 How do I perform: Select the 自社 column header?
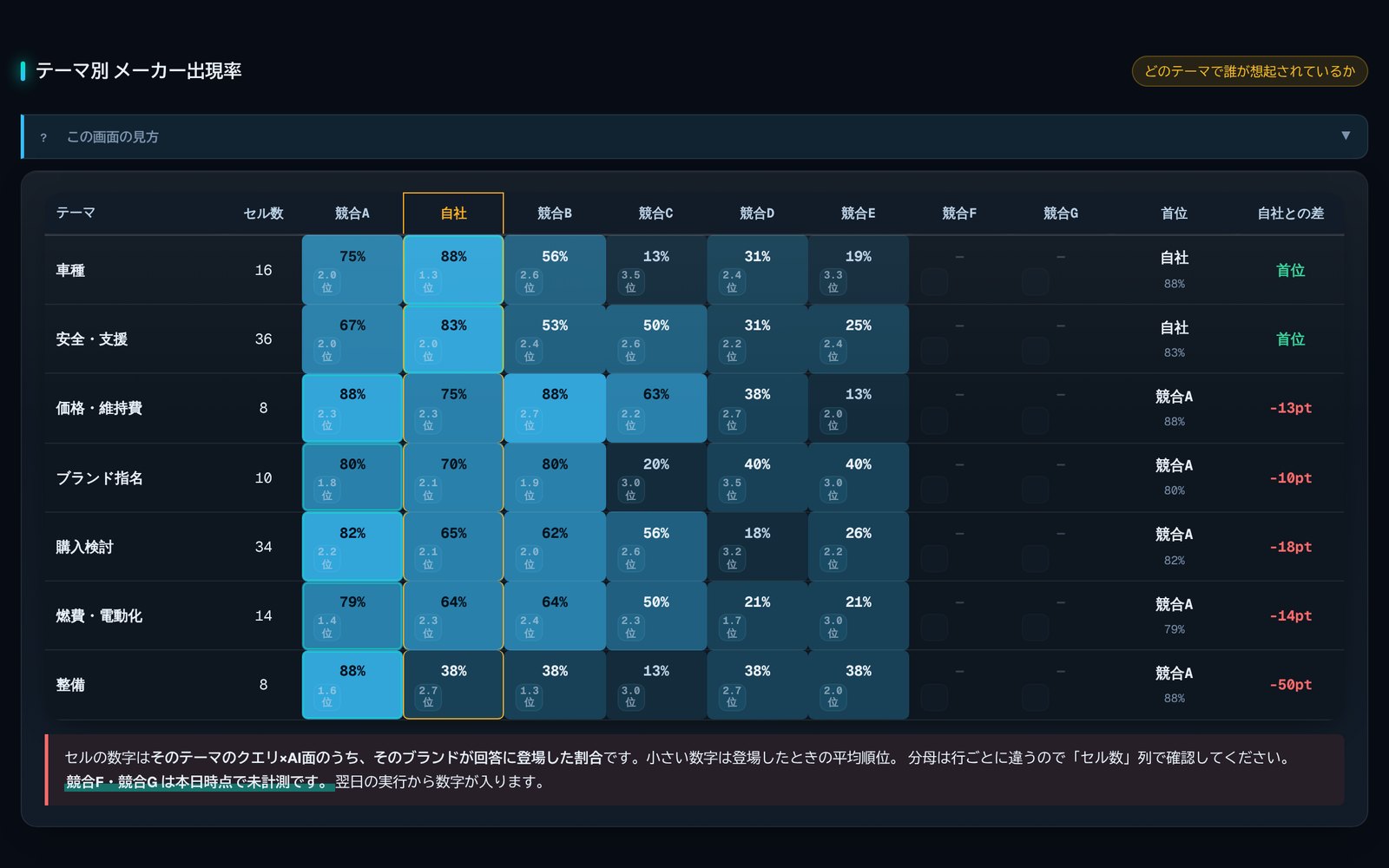(x=453, y=214)
